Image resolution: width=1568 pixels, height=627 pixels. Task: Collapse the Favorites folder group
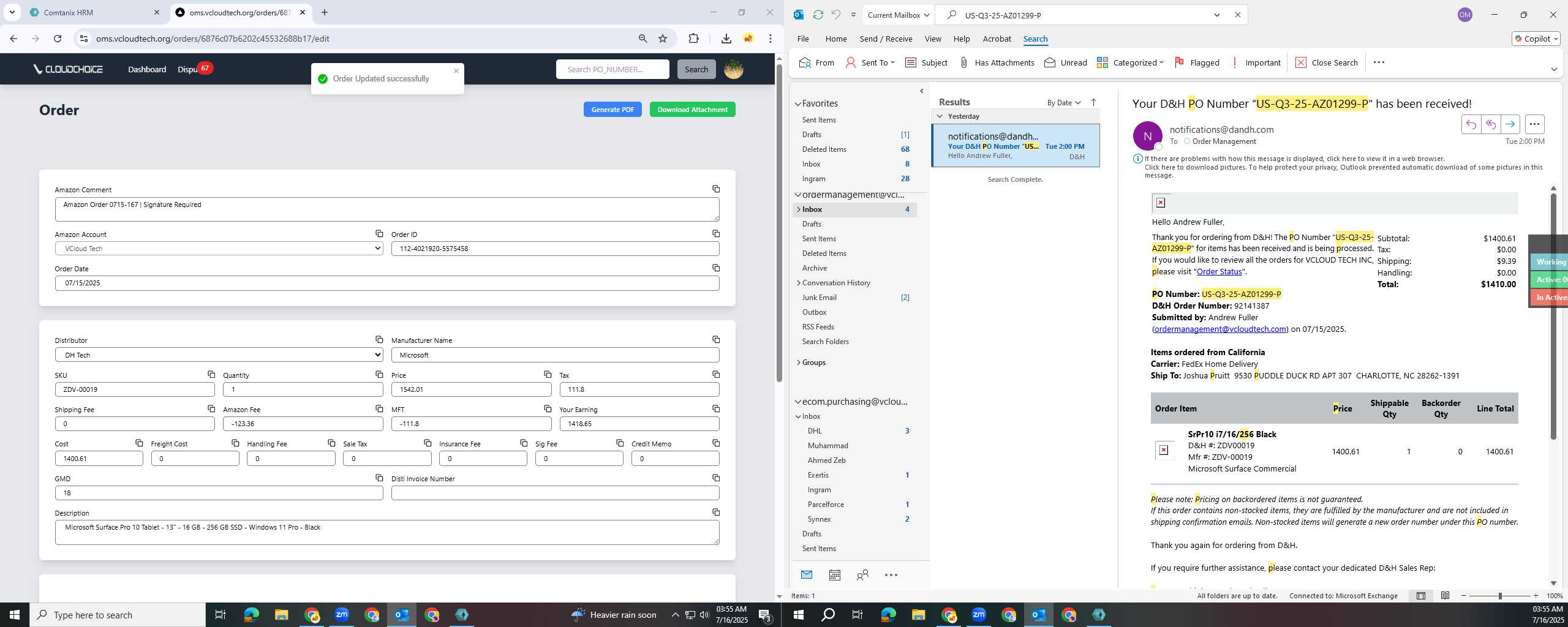click(x=798, y=104)
